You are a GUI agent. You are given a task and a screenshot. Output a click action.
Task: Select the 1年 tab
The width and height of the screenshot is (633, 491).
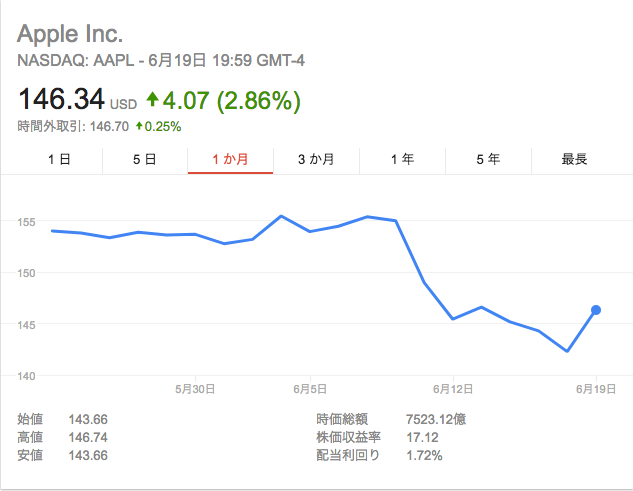pos(402,159)
